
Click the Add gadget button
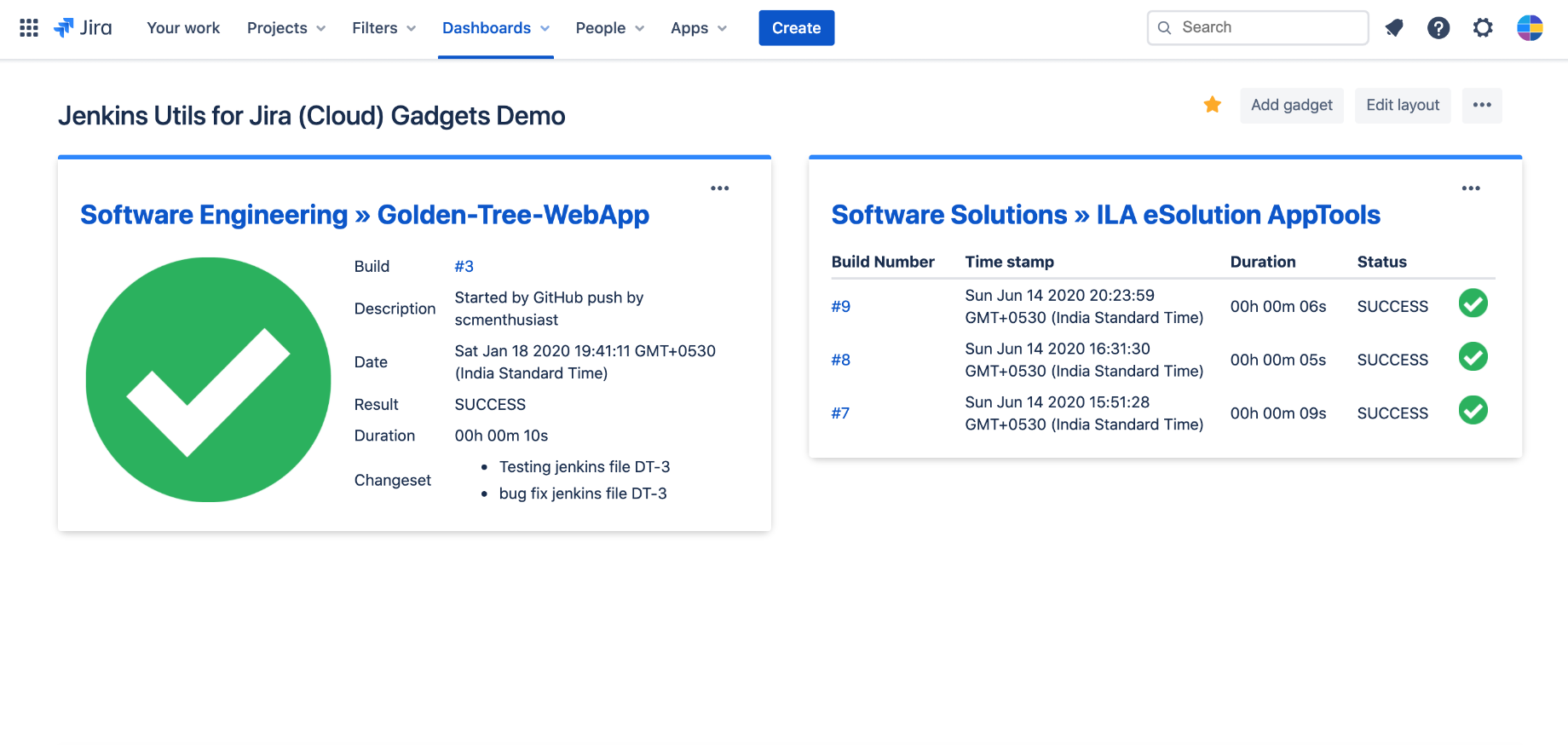pos(1291,105)
